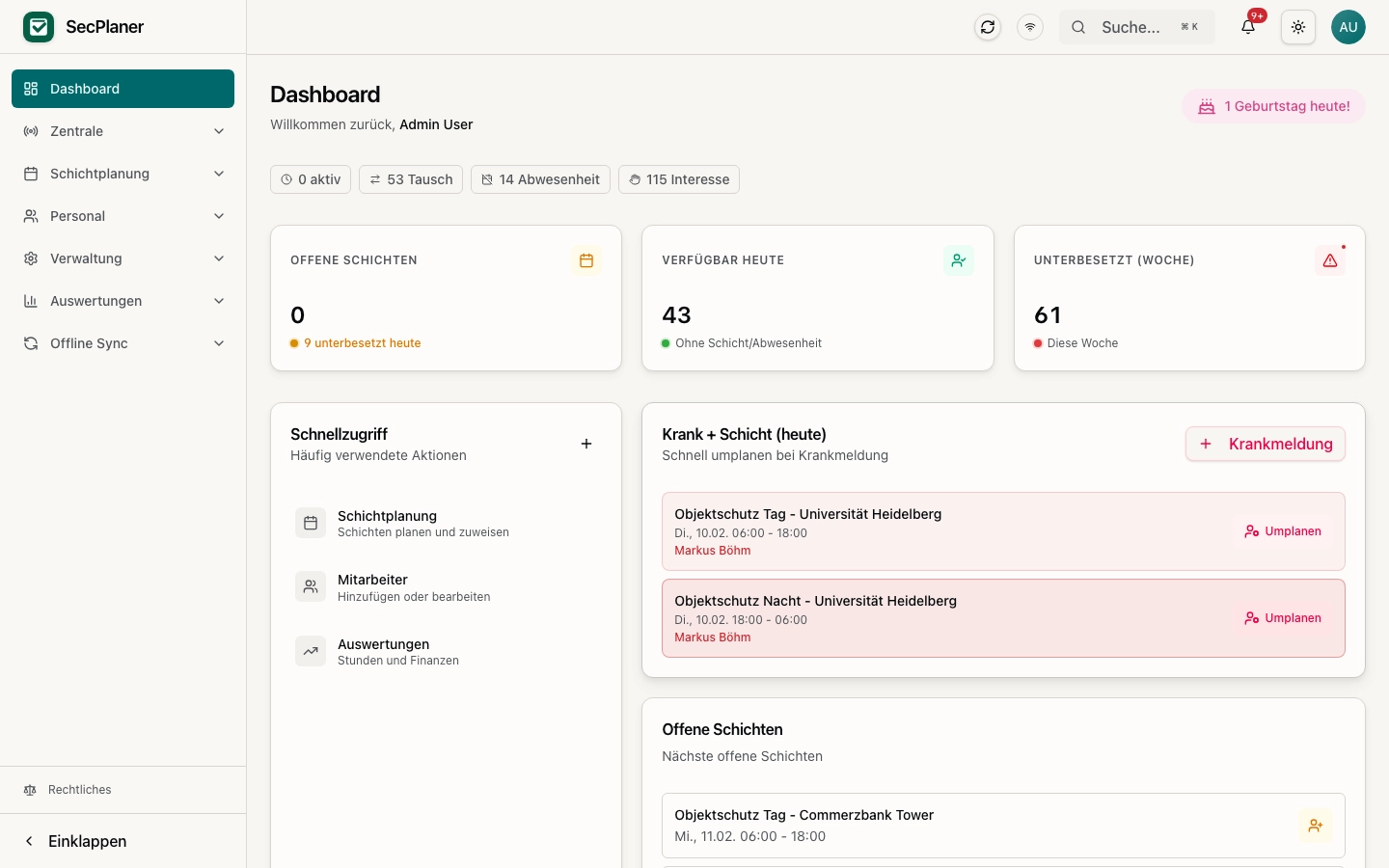This screenshot has width=1389, height=868.
Task: Open notifications via the bell icon
Action: [x=1247, y=27]
